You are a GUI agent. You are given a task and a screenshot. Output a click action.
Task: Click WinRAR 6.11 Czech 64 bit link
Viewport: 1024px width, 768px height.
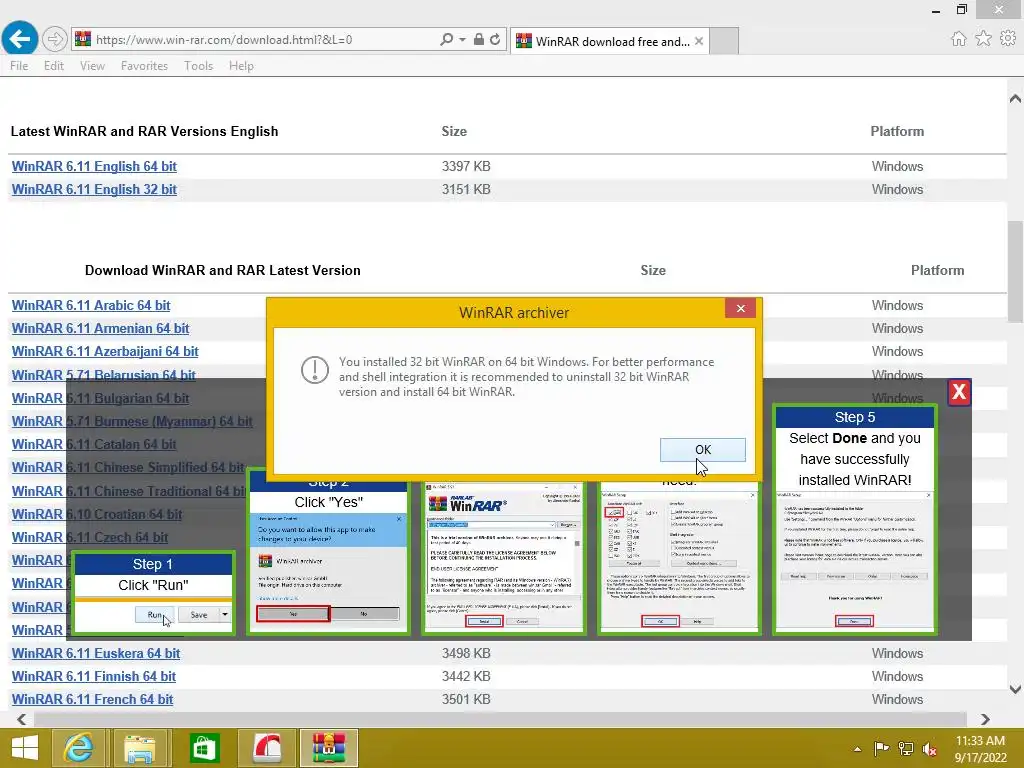coord(89,537)
